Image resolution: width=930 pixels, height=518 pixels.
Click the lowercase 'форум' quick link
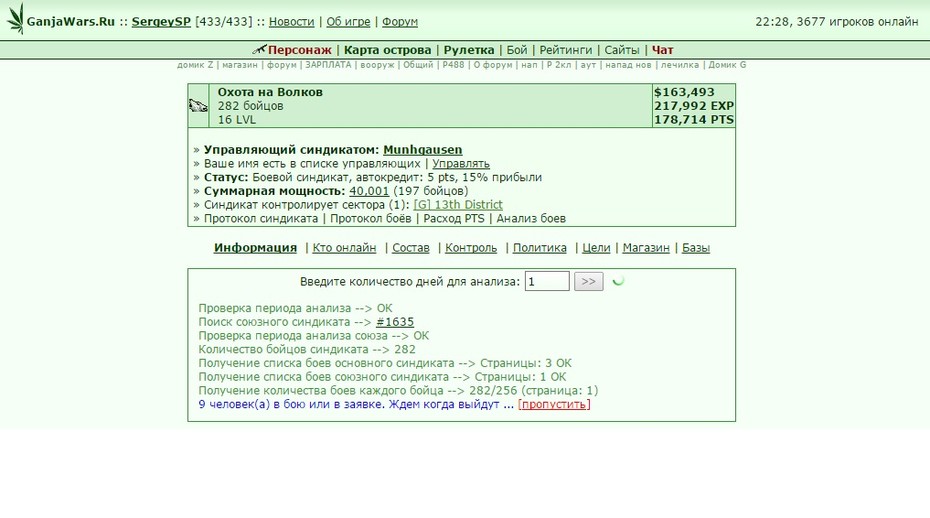point(281,65)
